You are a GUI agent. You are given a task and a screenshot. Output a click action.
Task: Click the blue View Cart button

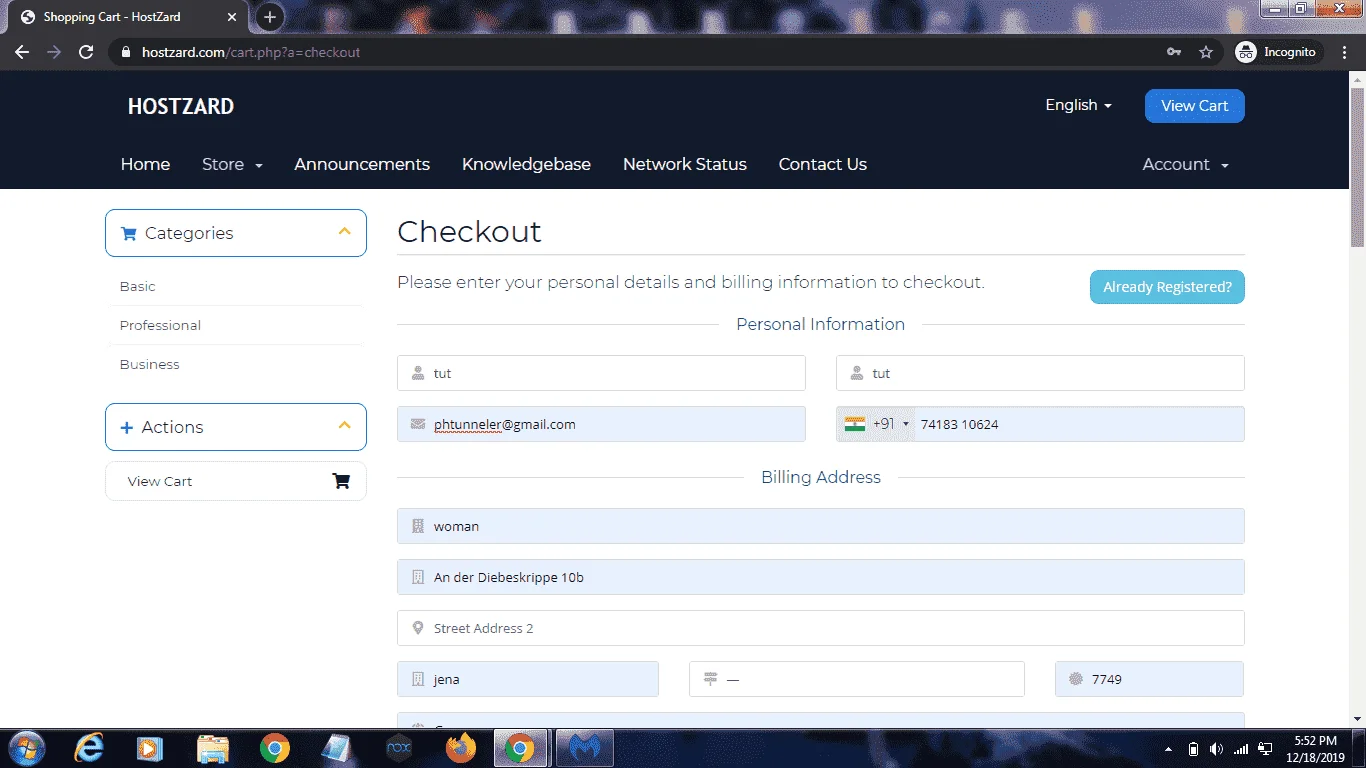[x=1194, y=106]
